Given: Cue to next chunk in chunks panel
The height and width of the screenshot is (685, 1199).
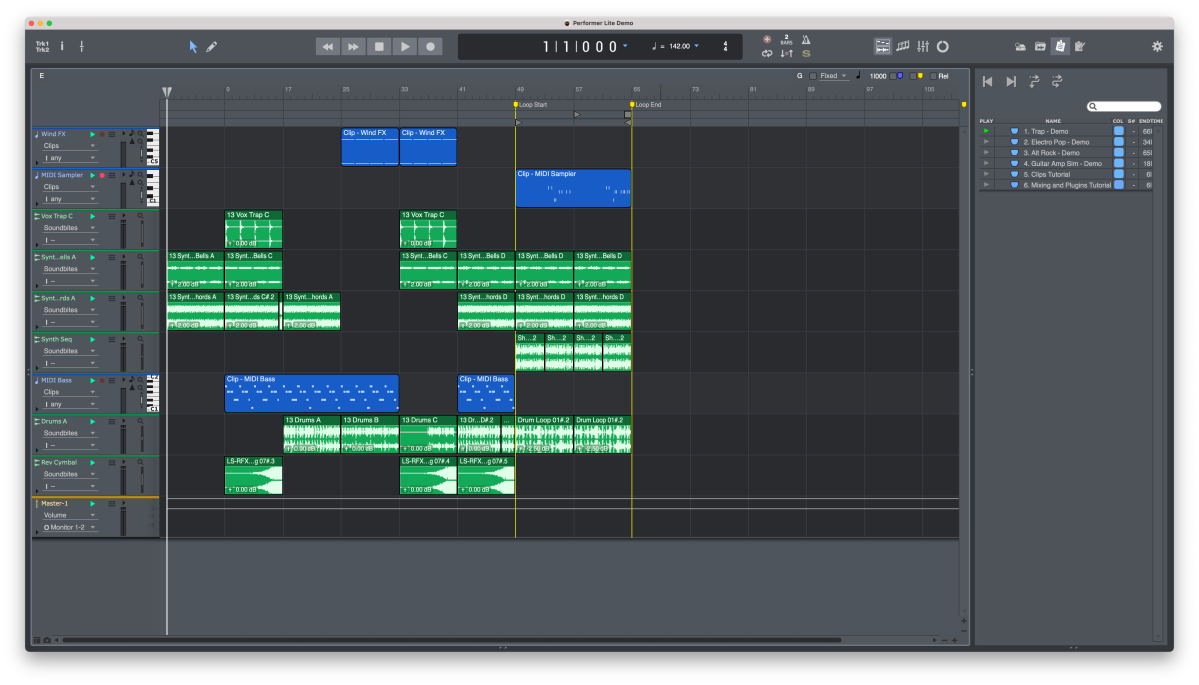Looking at the screenshot, I should point(1011,81).
